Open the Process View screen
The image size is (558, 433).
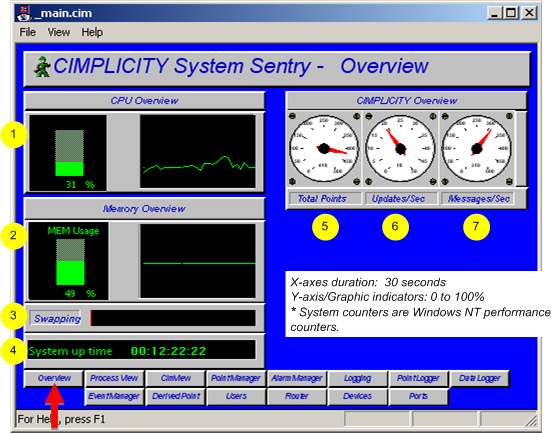(114, 378)
